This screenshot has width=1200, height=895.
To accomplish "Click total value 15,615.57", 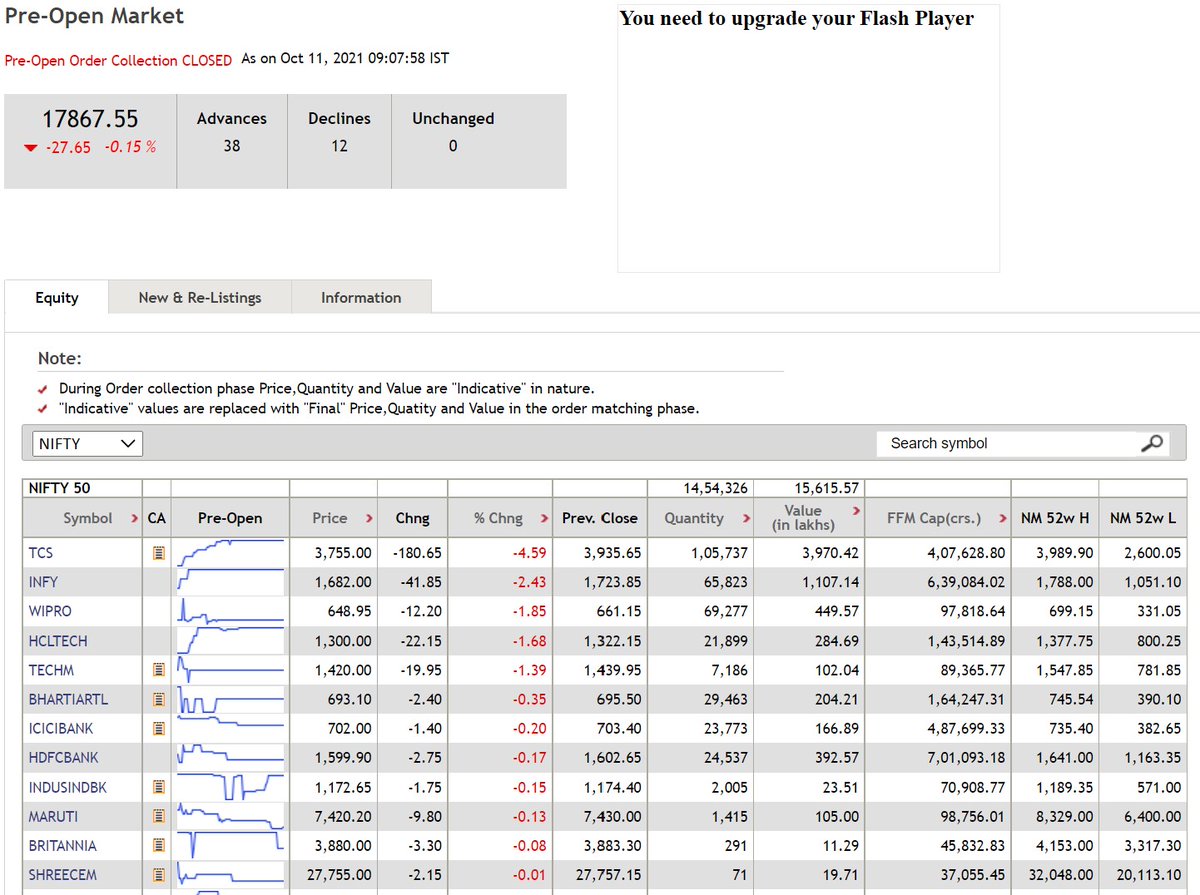I will click(x=827, y=488).
